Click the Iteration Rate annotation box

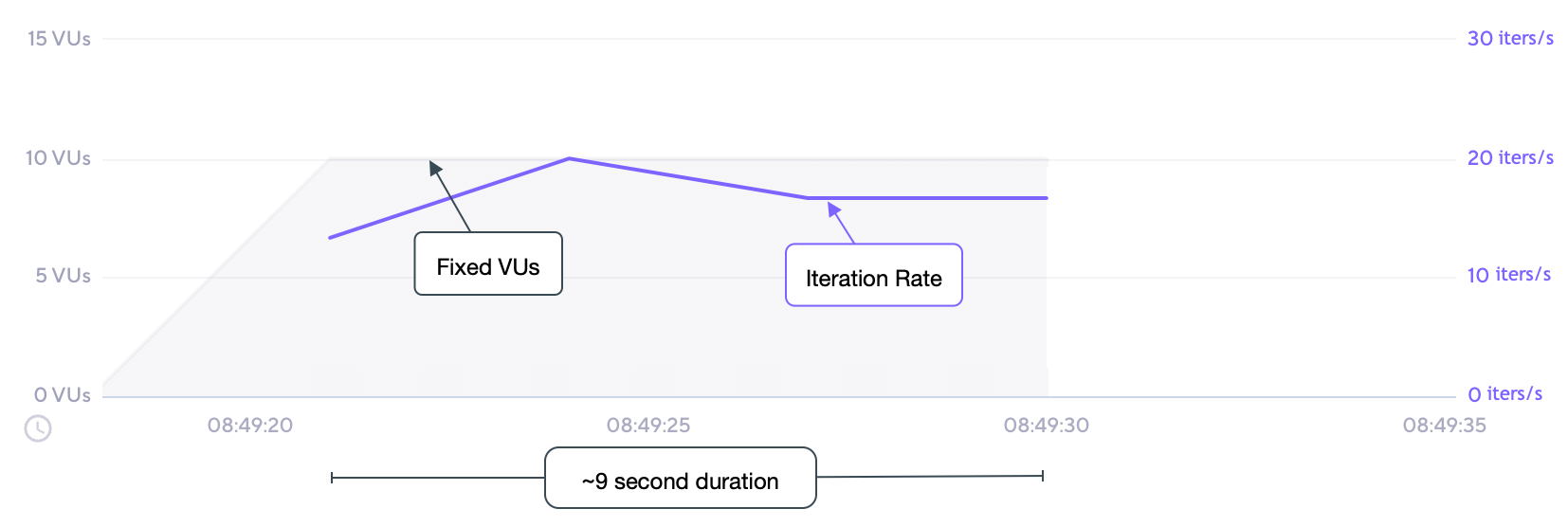[873, 276]
